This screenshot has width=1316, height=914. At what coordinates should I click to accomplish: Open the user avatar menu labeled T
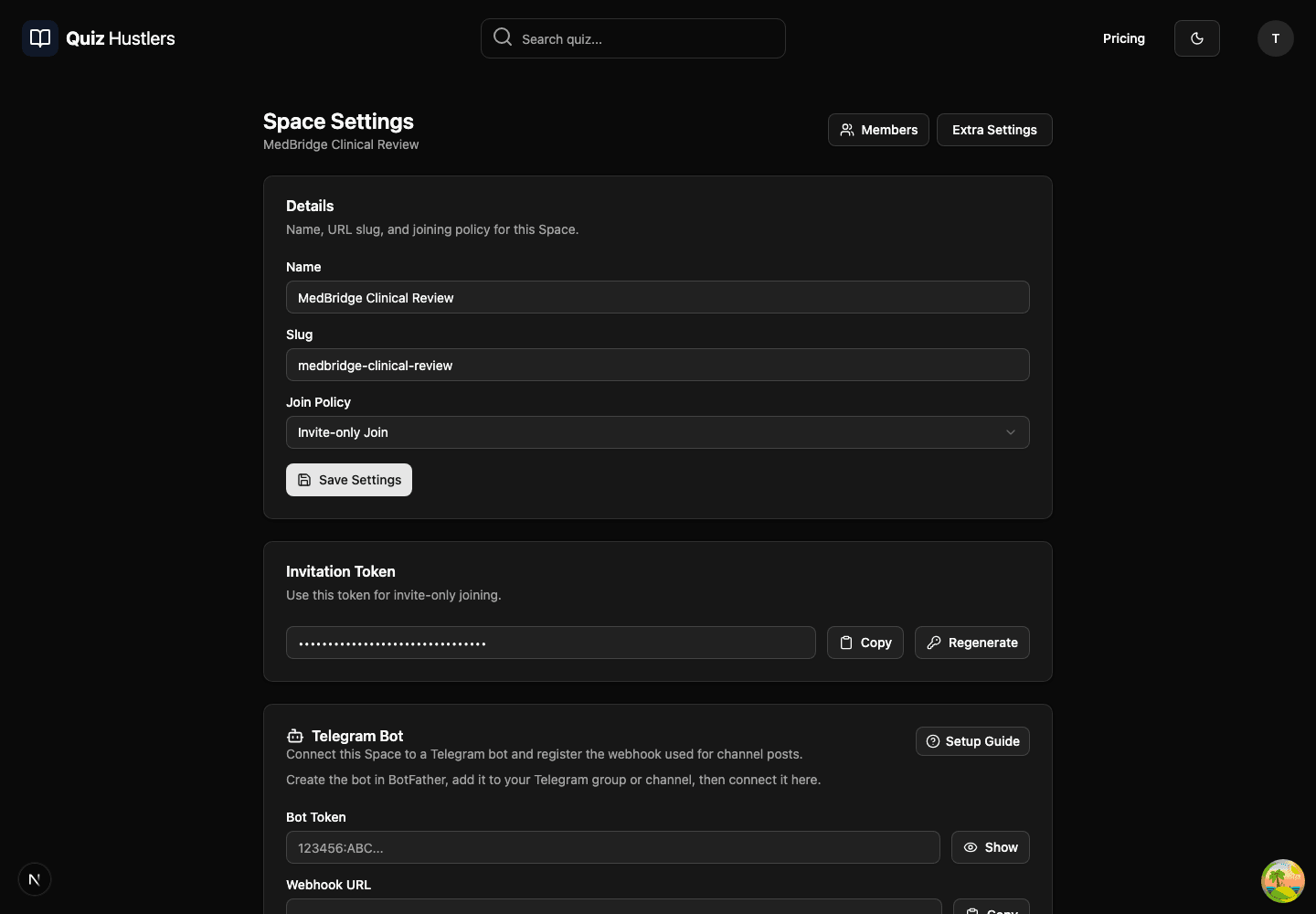tap(1276, 38)
